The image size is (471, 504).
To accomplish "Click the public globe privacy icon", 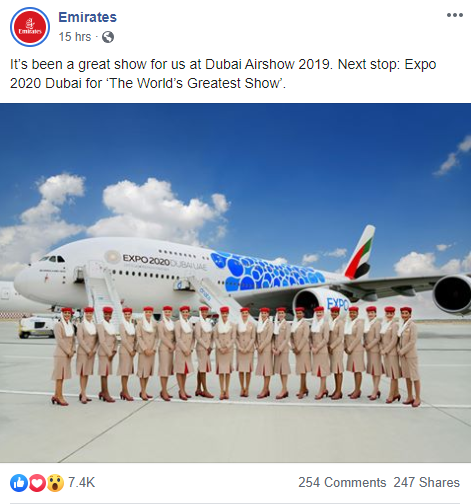I will coord(108,37).
